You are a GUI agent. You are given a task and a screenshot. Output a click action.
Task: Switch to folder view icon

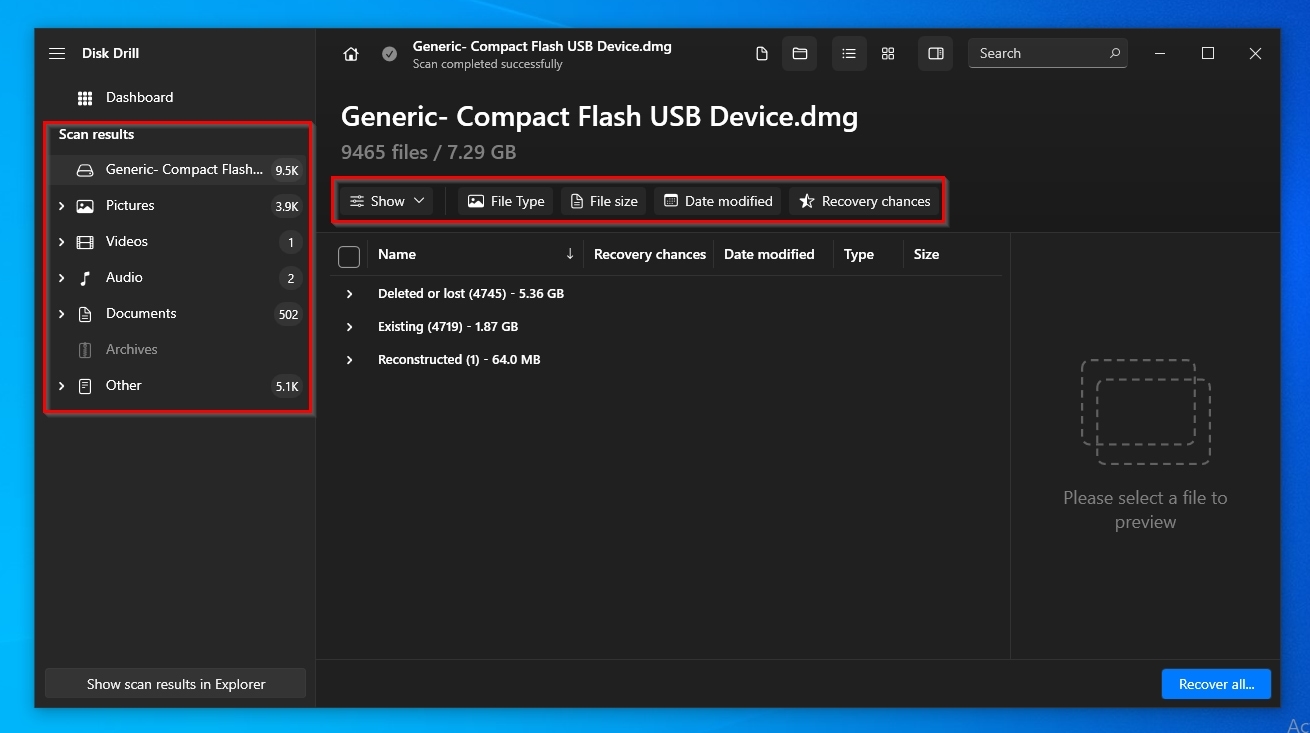tap(800, 54)
